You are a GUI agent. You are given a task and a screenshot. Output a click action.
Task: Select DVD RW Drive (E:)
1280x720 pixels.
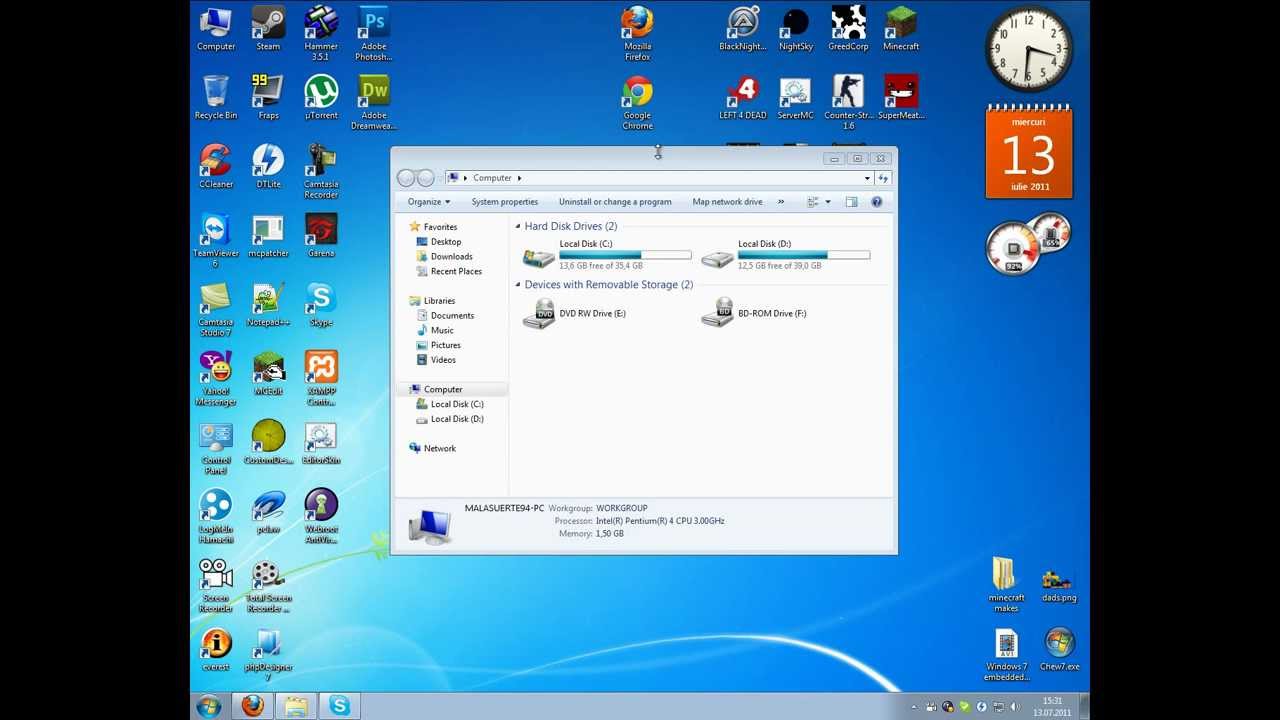[575, 314]
